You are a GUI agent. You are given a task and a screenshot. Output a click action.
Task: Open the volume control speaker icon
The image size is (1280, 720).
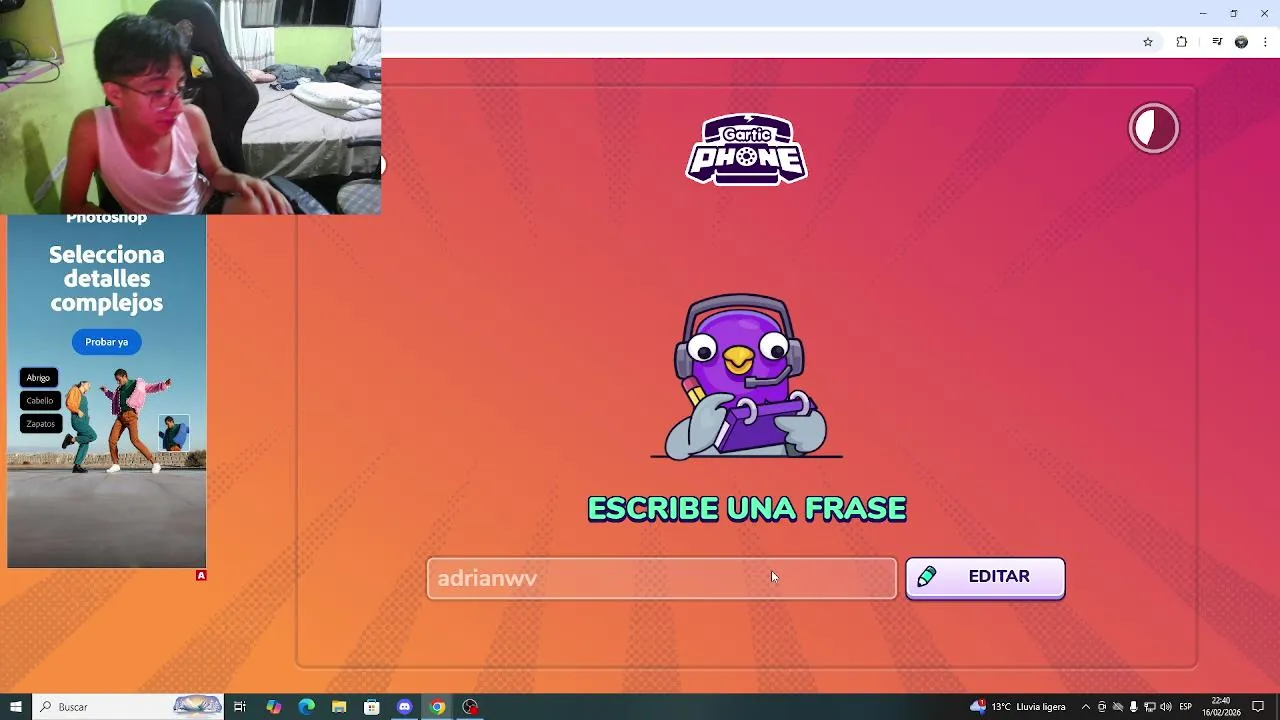pyautogui.click(x=1166, y=707)
